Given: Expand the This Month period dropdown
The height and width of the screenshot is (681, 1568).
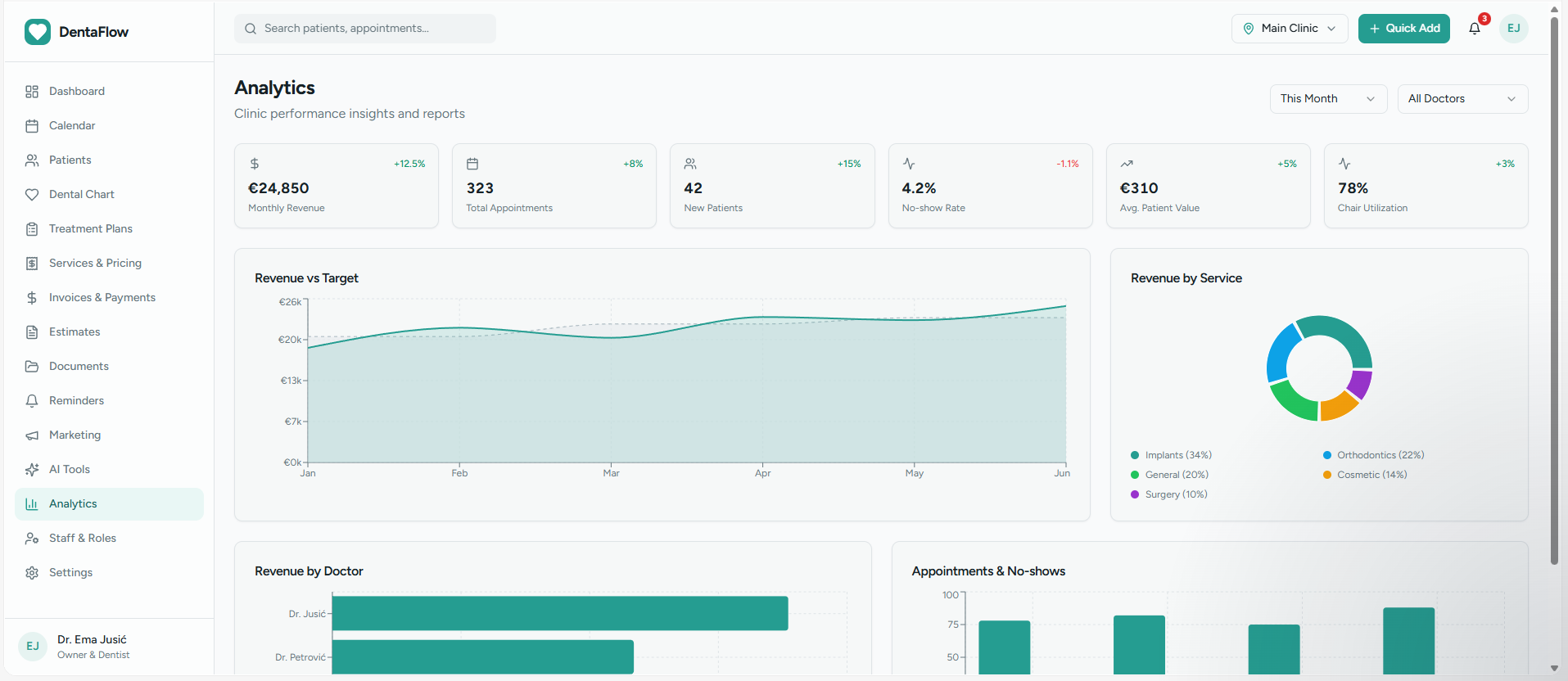Looking at the screenshot, I should [x=1328, y=99].
